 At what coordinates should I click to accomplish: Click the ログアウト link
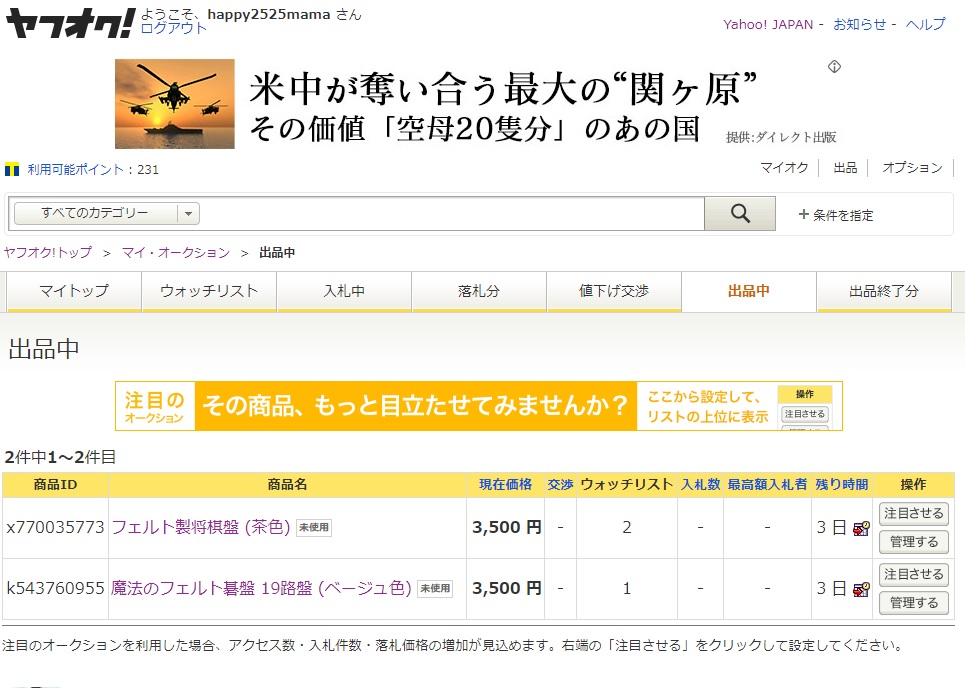pyautogui.click(x=174, y=28)
